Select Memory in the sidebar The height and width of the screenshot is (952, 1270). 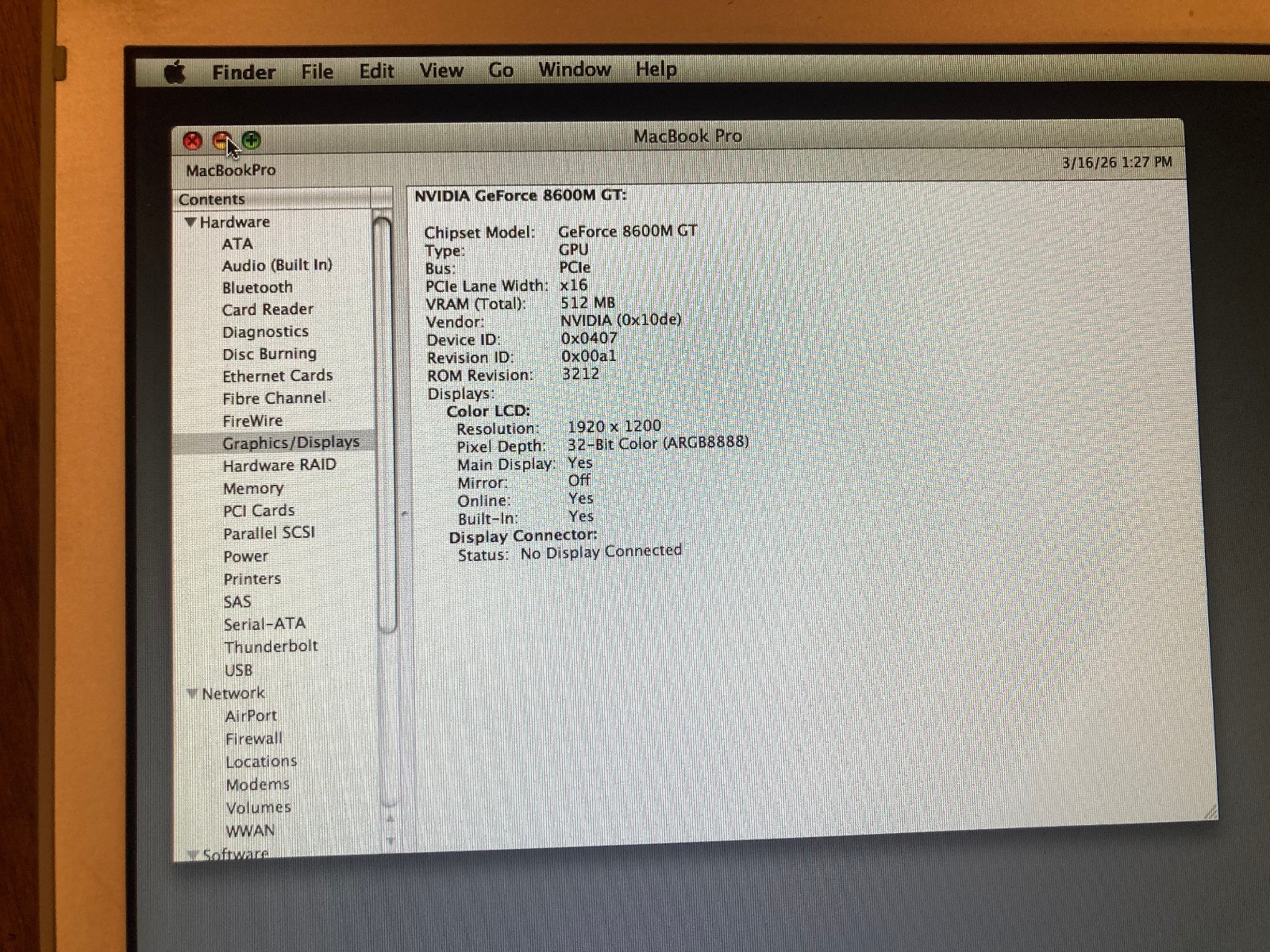(x=253, y=489)
